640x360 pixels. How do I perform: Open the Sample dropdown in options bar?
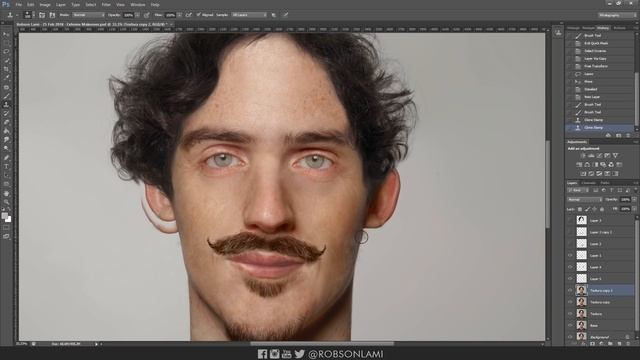click(249, 15)
